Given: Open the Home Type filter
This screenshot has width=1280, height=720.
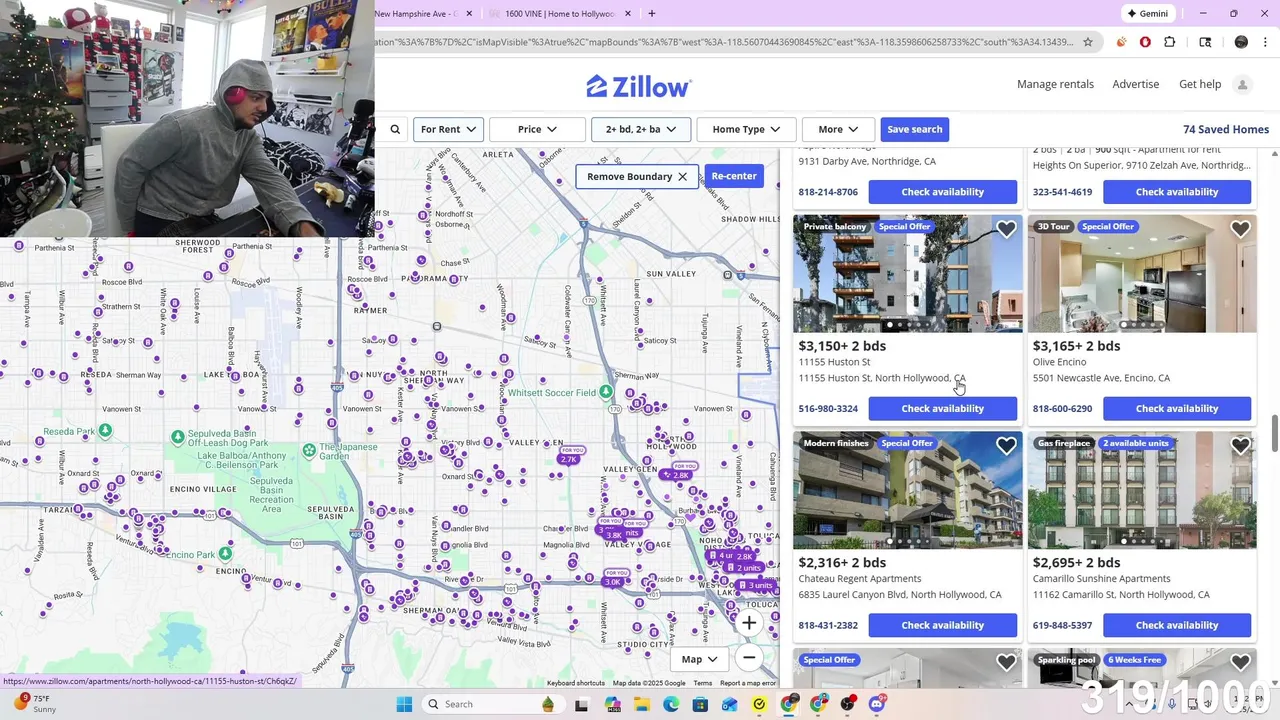Looking at the screenshot, I should (746, 129).
